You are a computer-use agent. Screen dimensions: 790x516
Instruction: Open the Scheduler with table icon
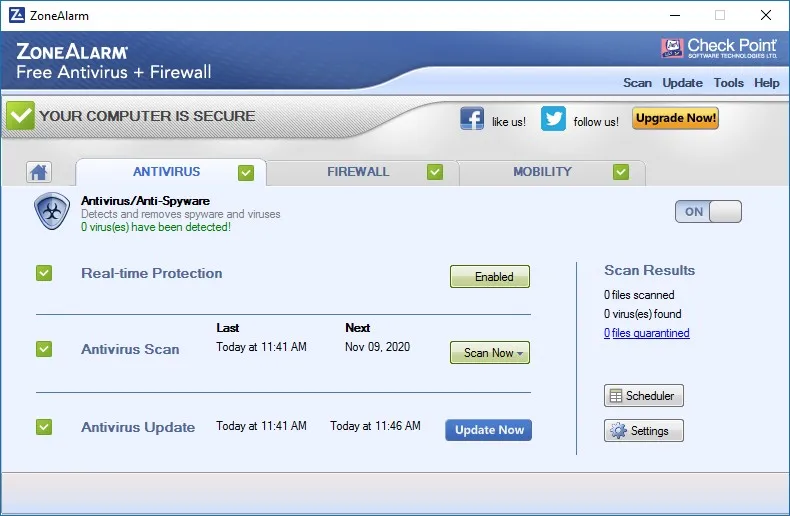(x=643, y=396)
